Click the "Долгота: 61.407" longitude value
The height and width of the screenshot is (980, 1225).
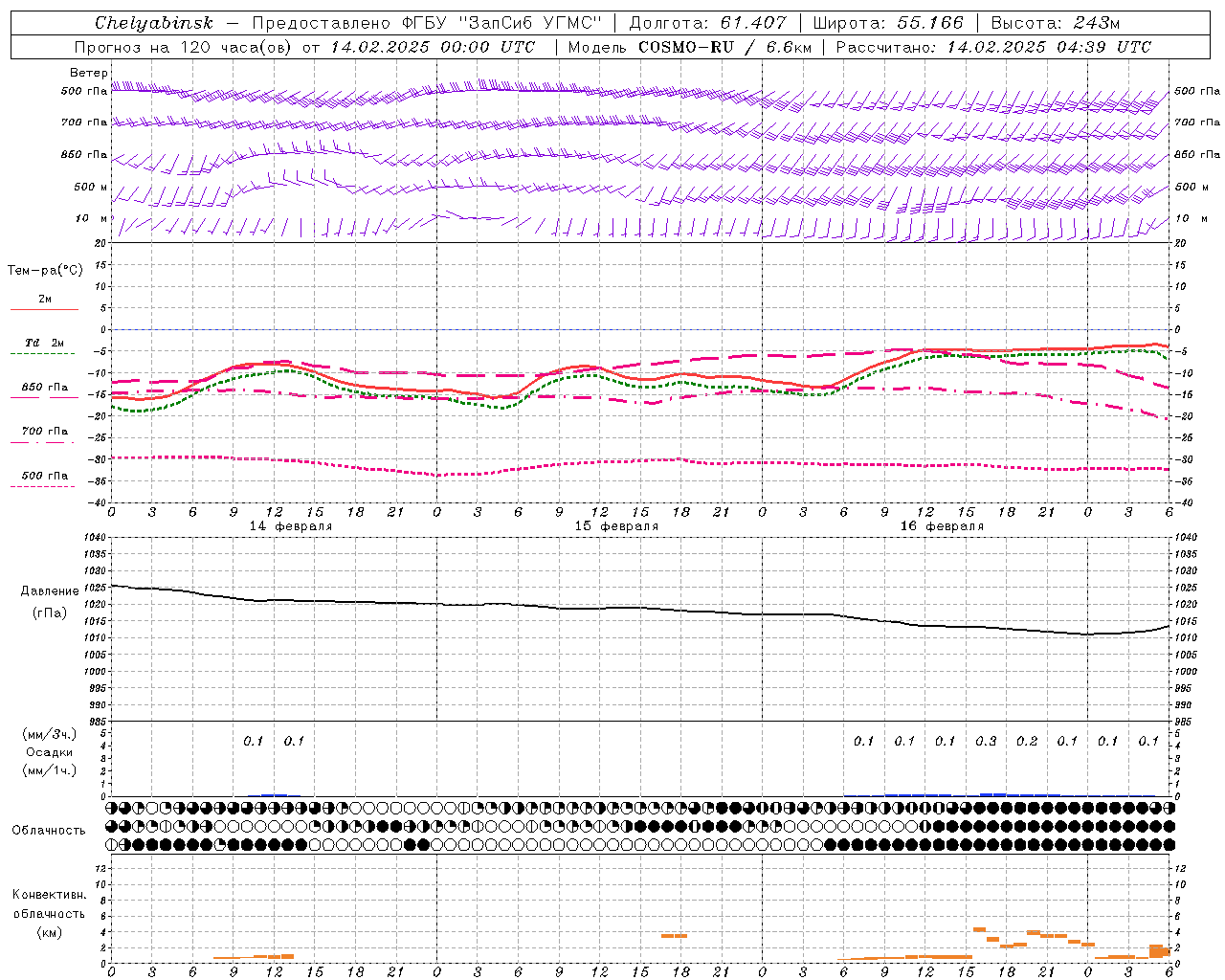pos(707,23)
